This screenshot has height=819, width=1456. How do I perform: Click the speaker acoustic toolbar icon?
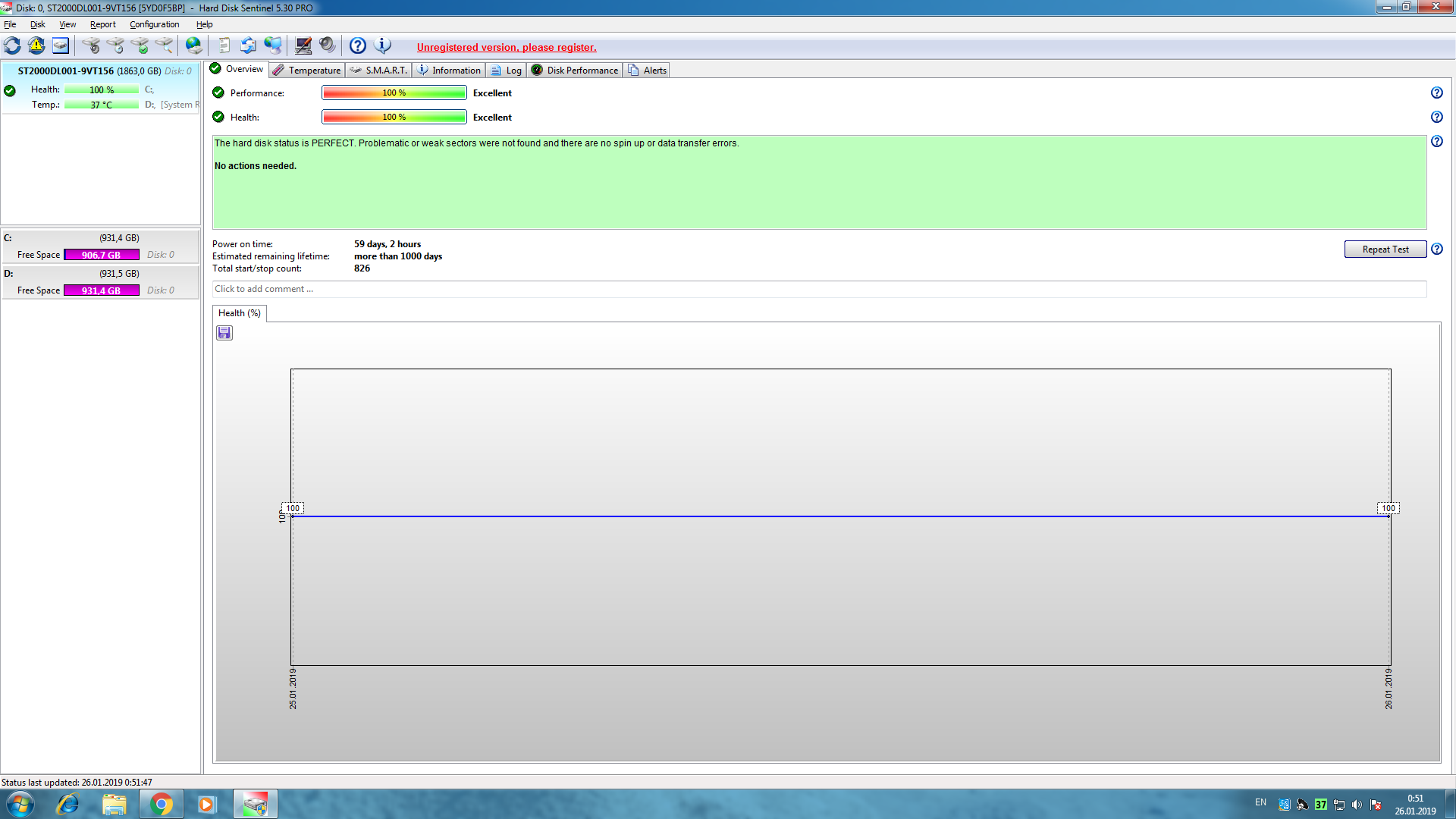327,45
